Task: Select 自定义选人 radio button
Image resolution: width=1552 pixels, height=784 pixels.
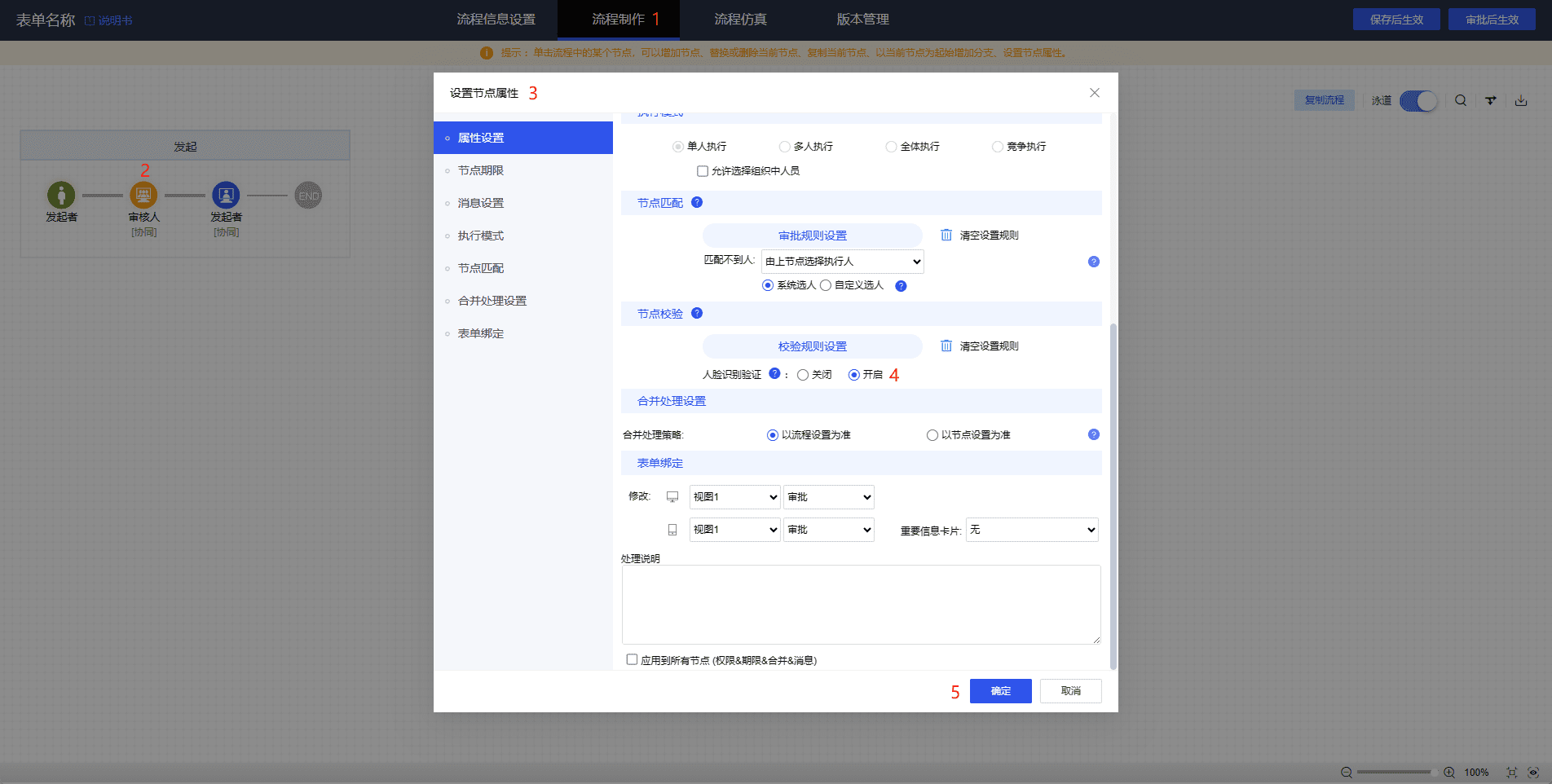Action: click(x=826, y=285)
